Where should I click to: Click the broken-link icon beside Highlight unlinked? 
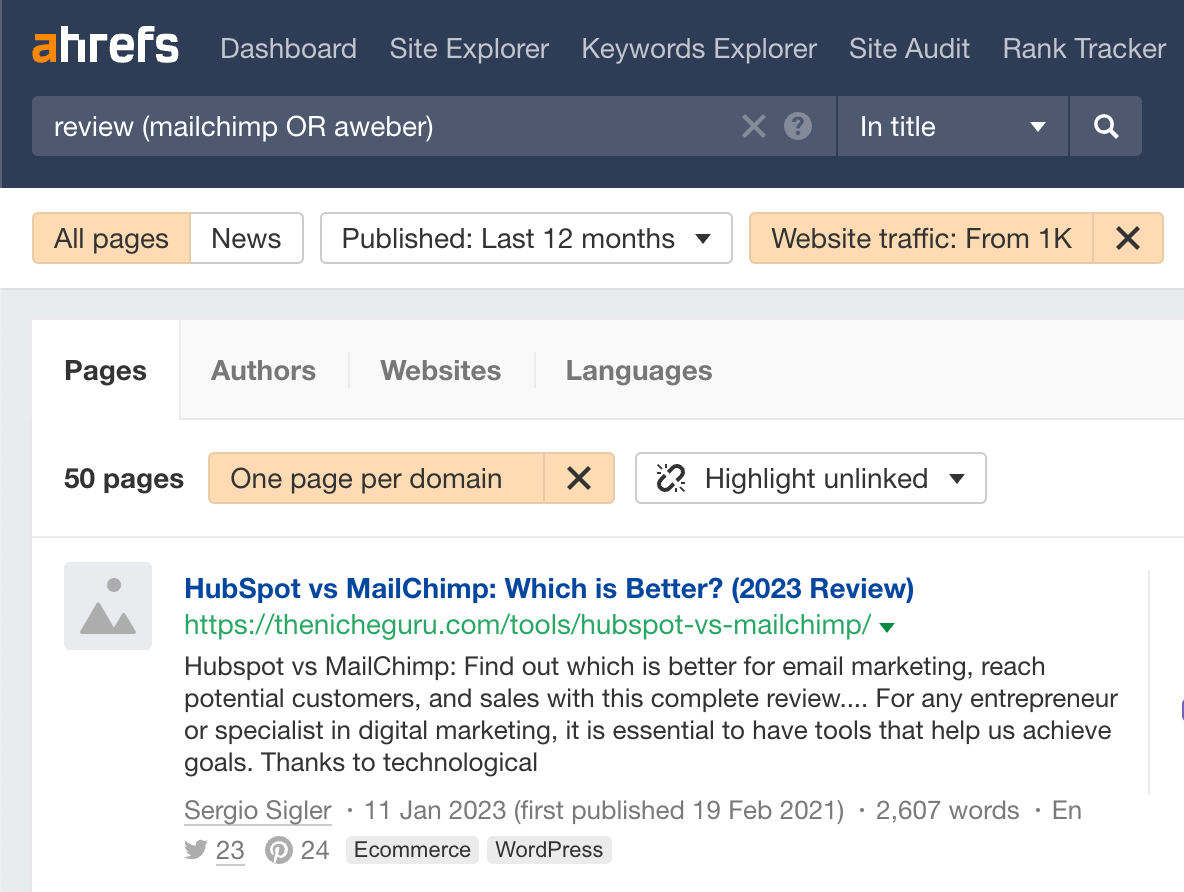point(671,478)
